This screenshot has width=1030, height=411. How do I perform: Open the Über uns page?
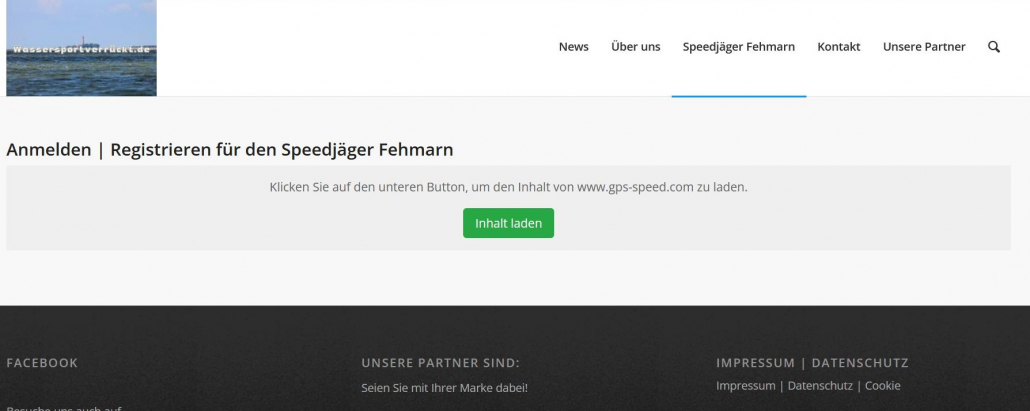coord(635,47)
